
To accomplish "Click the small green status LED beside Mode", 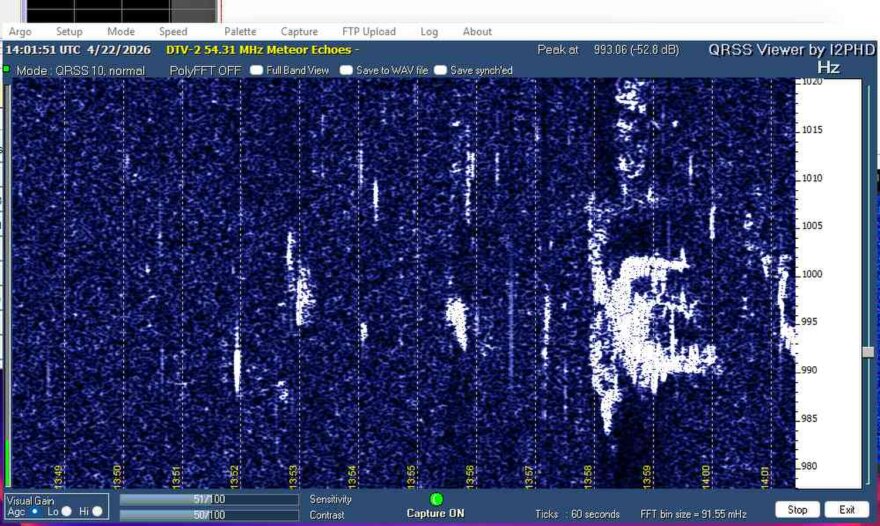I will pyautogui.click(x=6, y=70).
